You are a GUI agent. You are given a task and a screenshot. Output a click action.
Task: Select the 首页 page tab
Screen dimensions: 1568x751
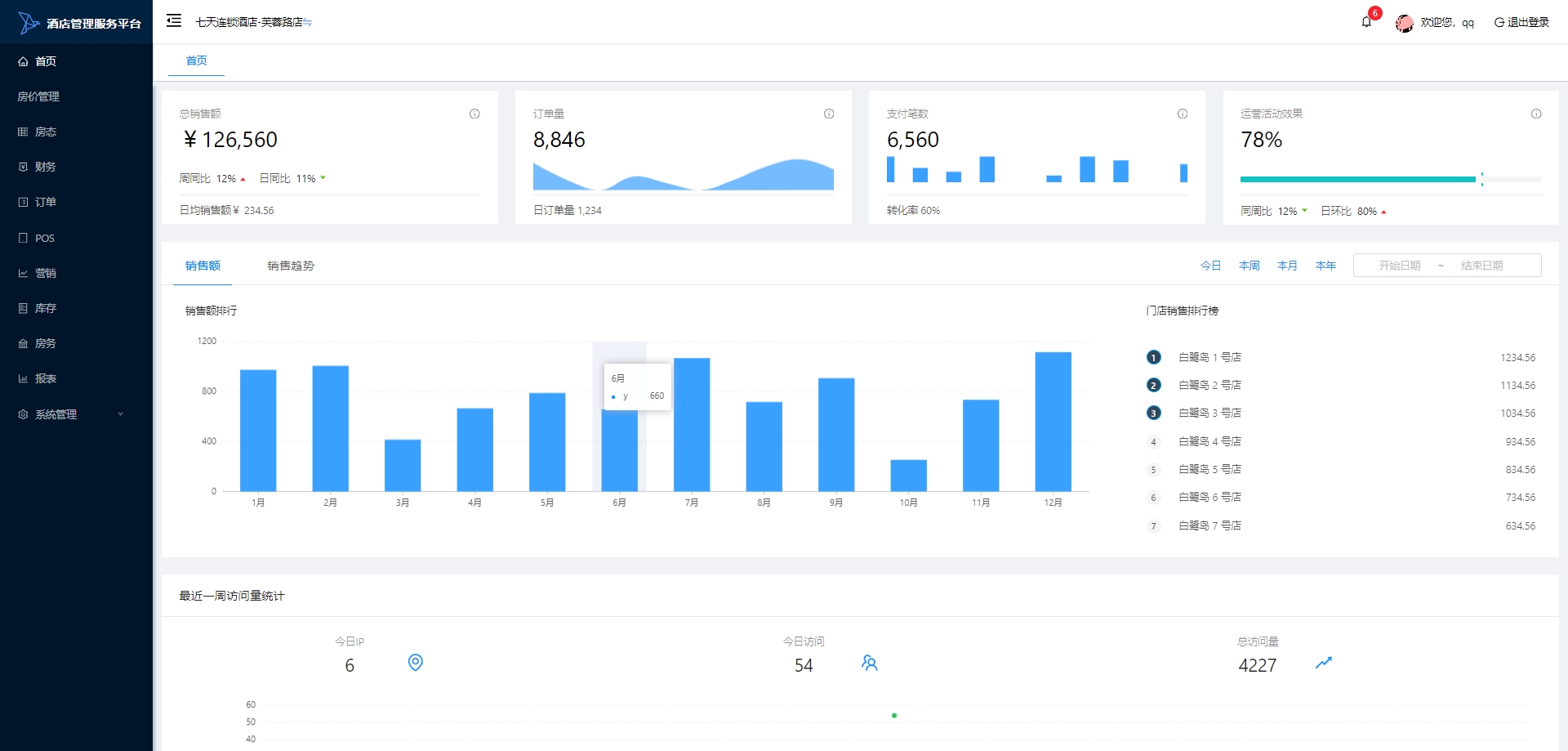pos(196,60)
